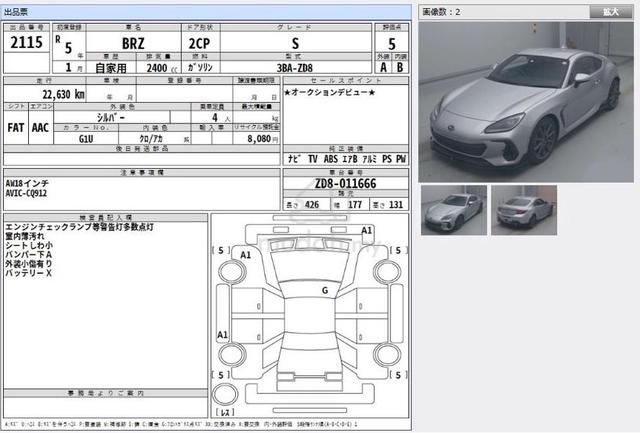Click the displacement value 2400 cc

pos(162,68)
